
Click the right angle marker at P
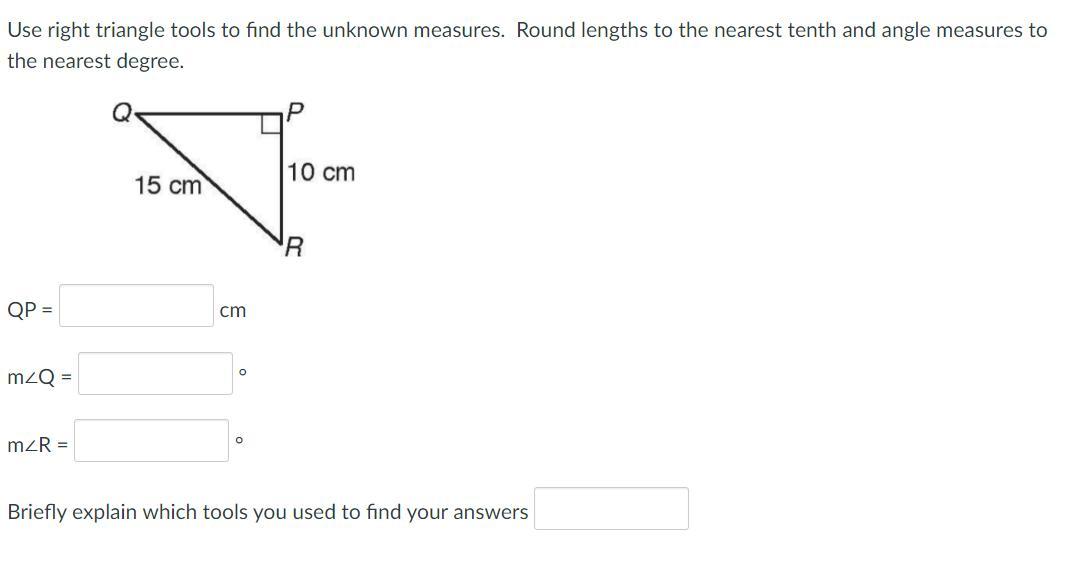click(272, 125)
